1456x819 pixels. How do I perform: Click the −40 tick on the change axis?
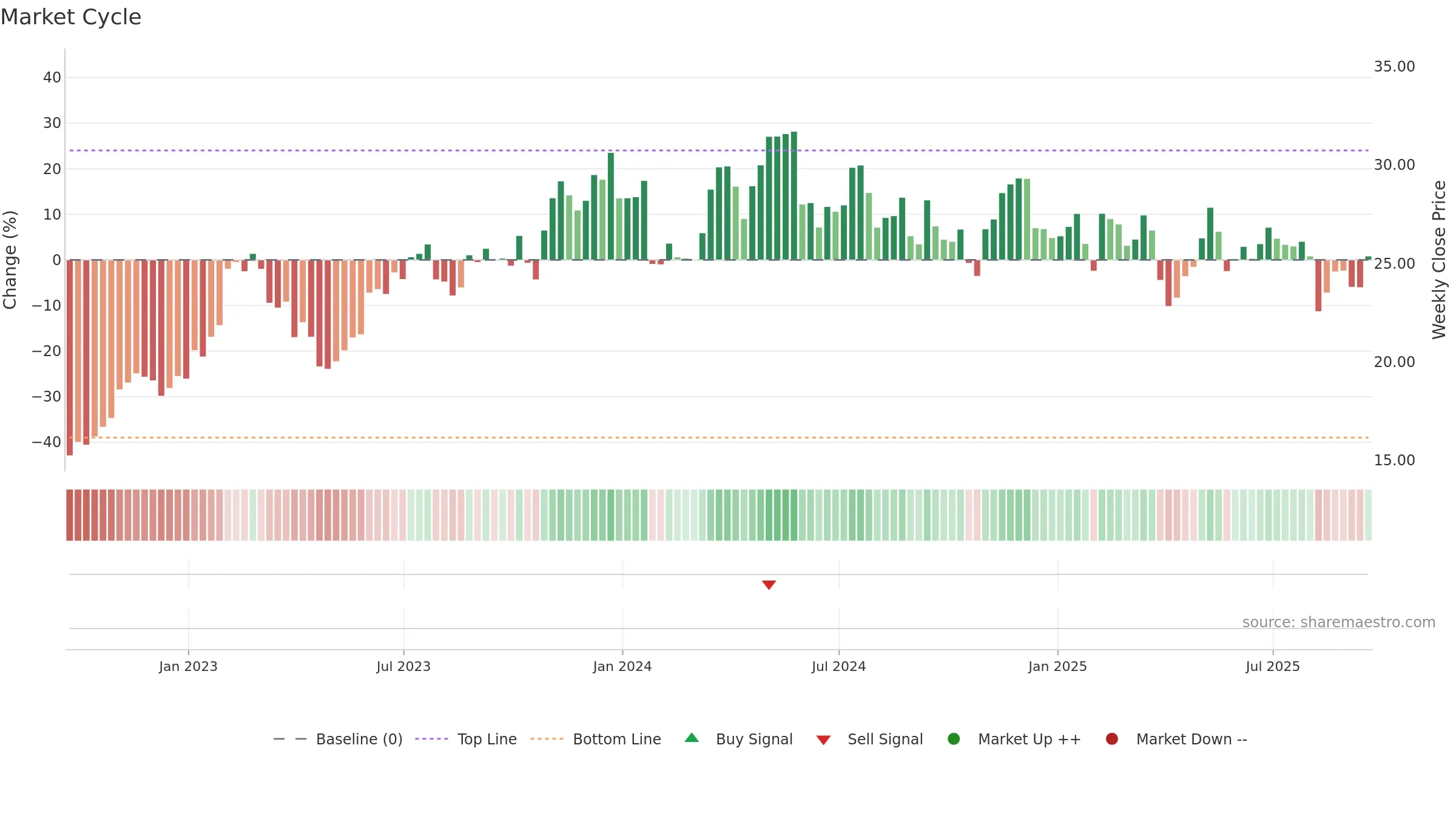click(x=47, y=442)
